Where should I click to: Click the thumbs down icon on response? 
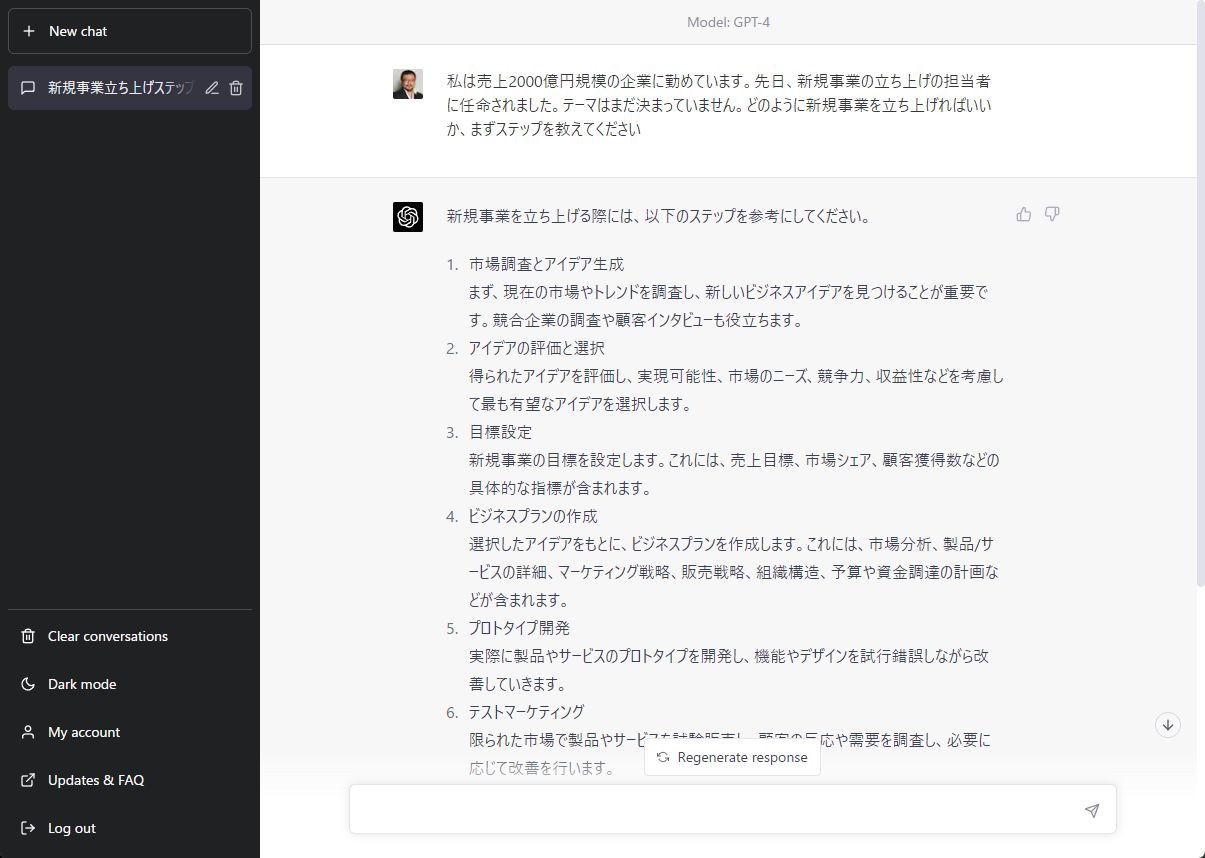click(1052, 214)
